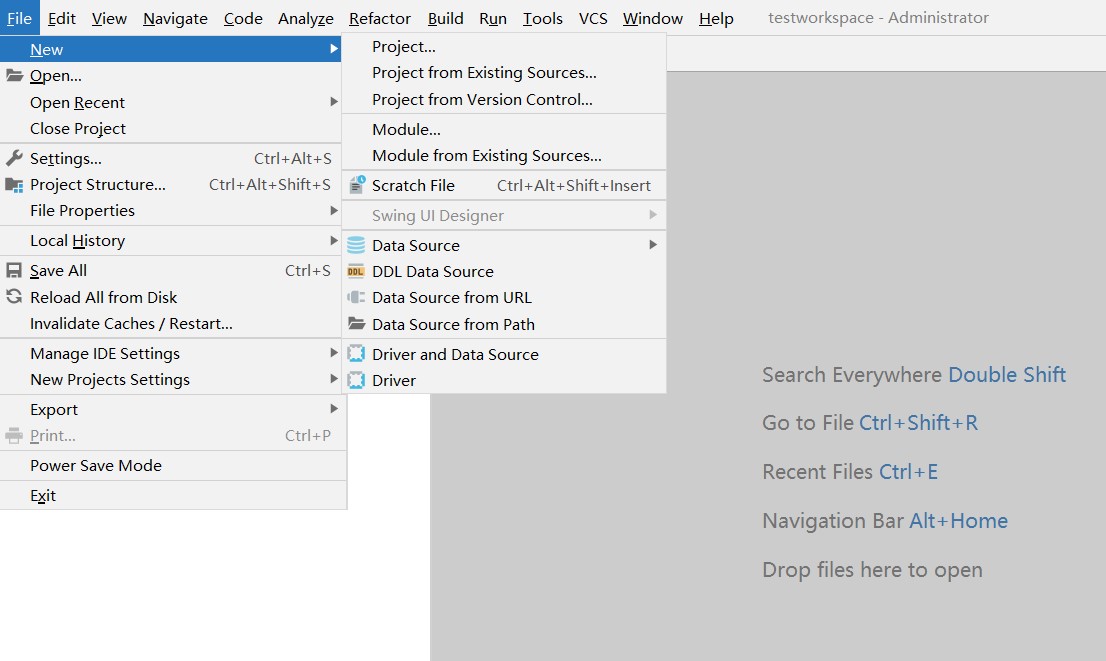Open the Build menu

(446, 18)
